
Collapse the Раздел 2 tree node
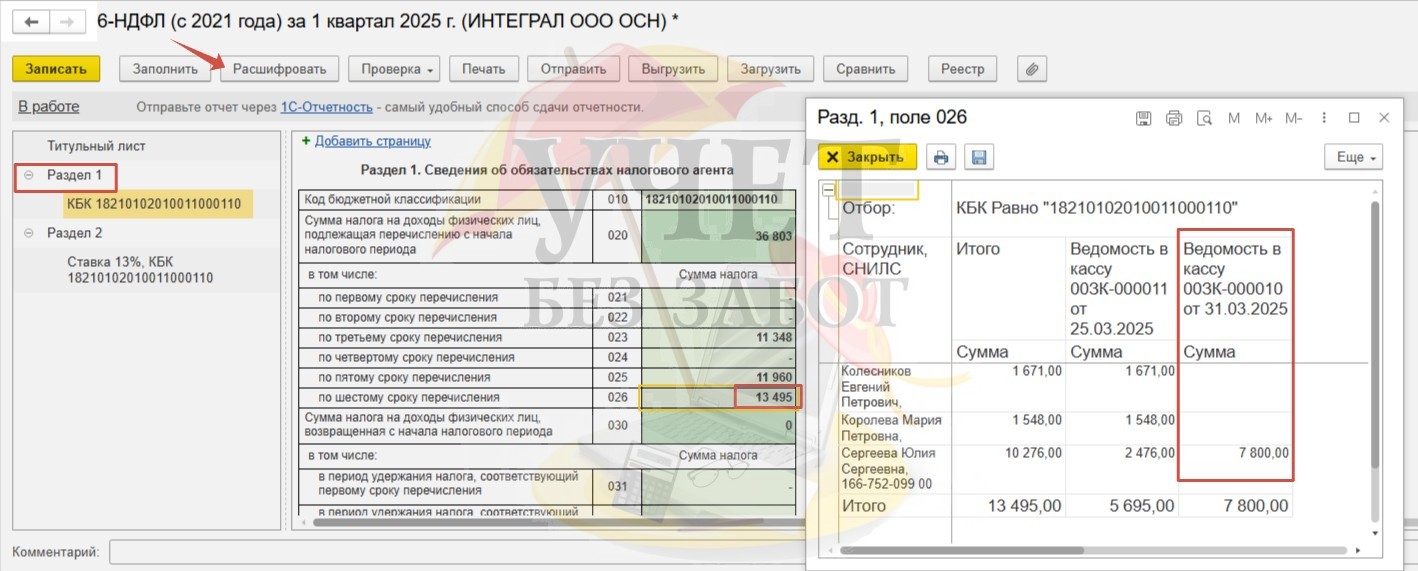[29, 233]
